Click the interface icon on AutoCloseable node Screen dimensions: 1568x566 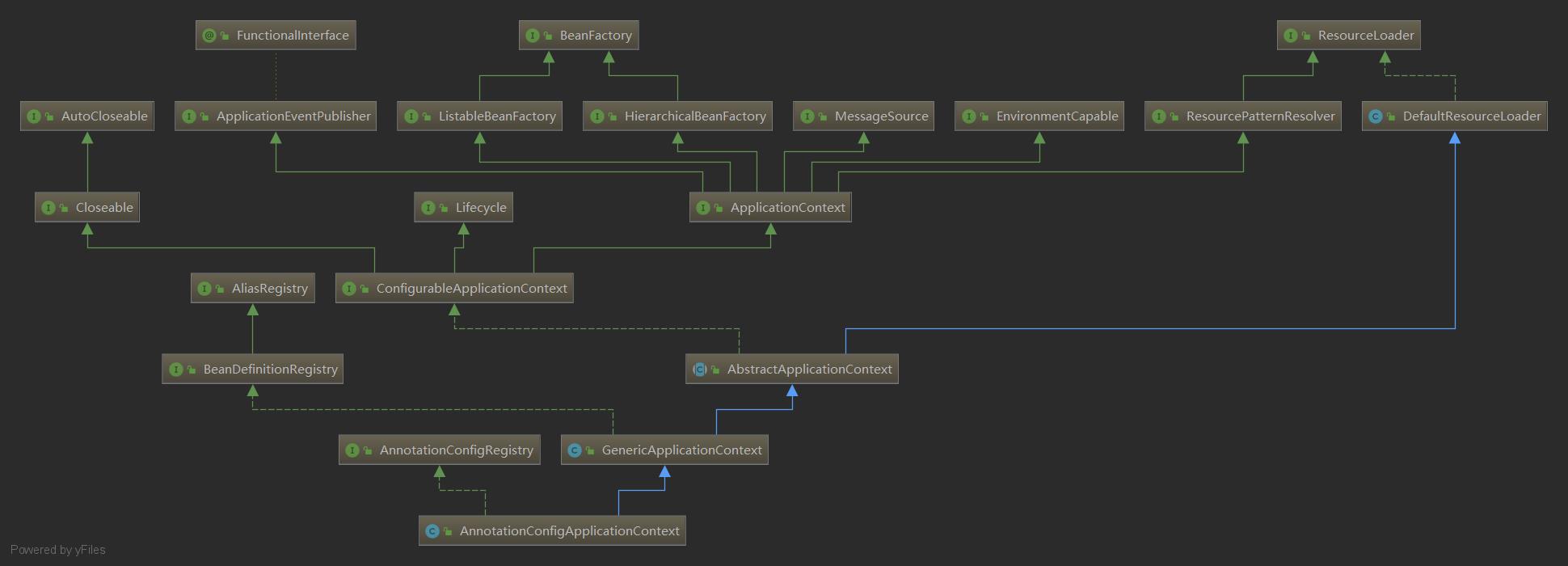pyautogui.click(x=34, y=116)
